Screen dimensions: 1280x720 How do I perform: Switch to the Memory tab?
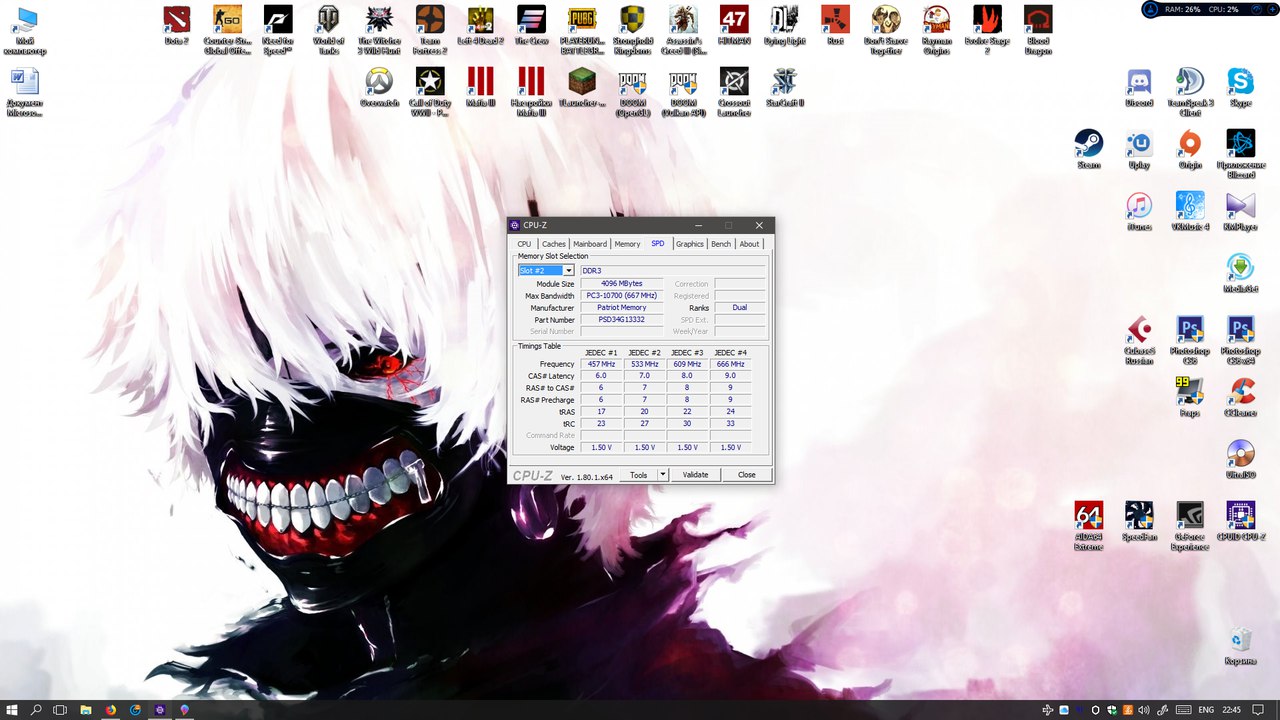click(x=627, y=244)
